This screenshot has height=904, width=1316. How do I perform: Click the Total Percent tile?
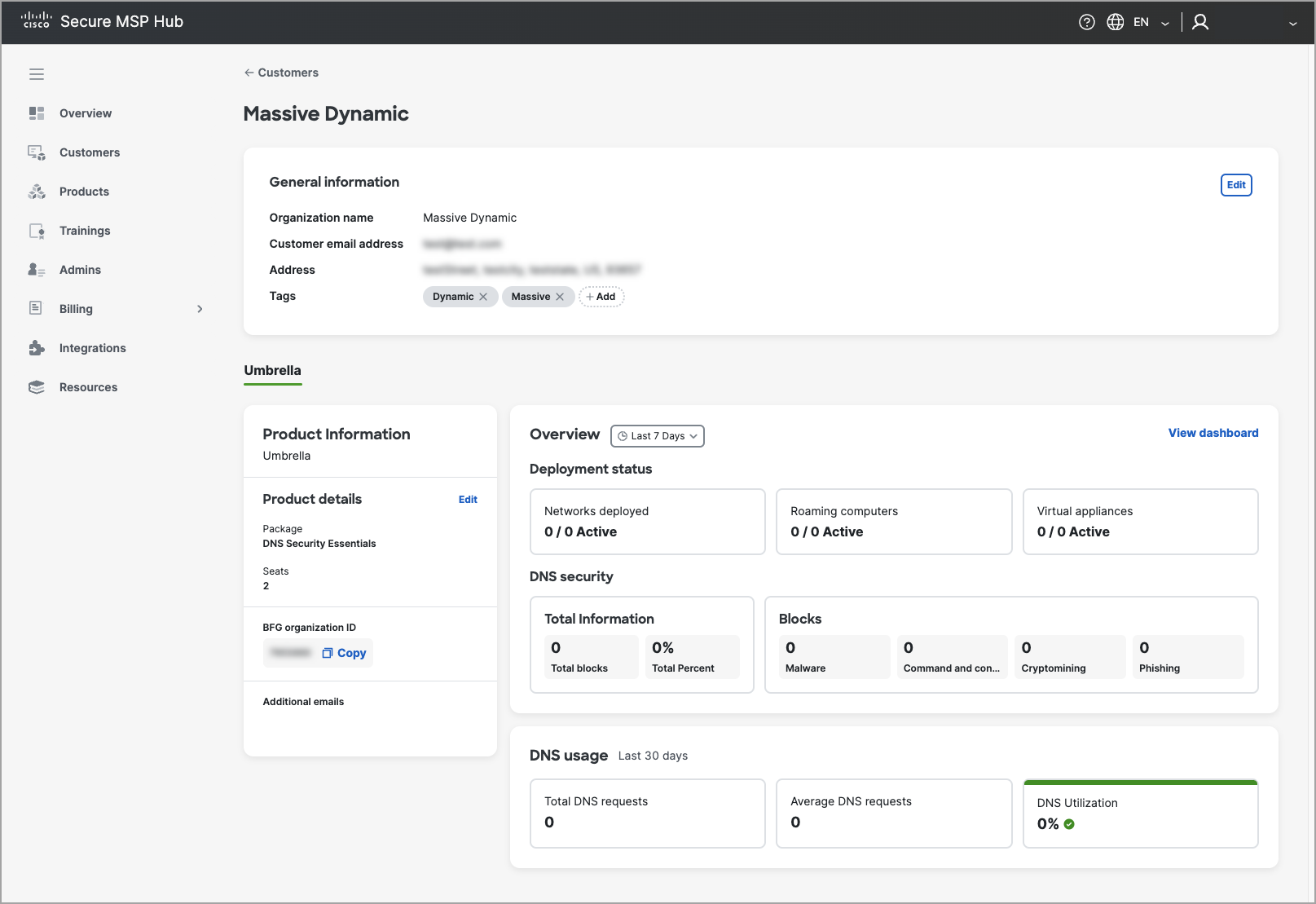click(x=693, y=657)
